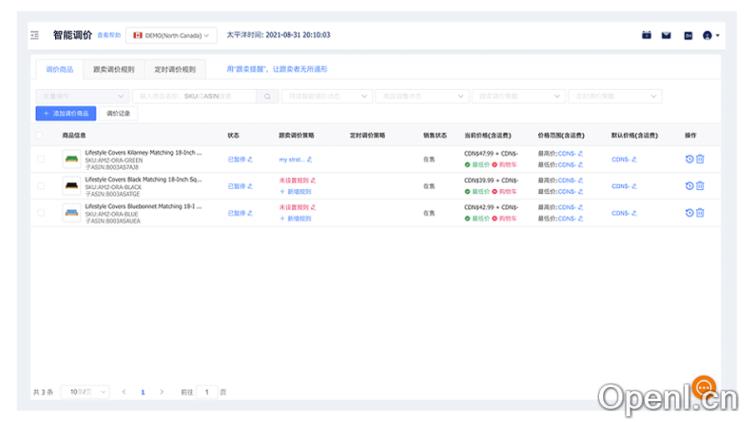Delete the AMZ-ORA-GREEN product with the trash icon
The image size is (750, 422).
[x=700, y=159]
